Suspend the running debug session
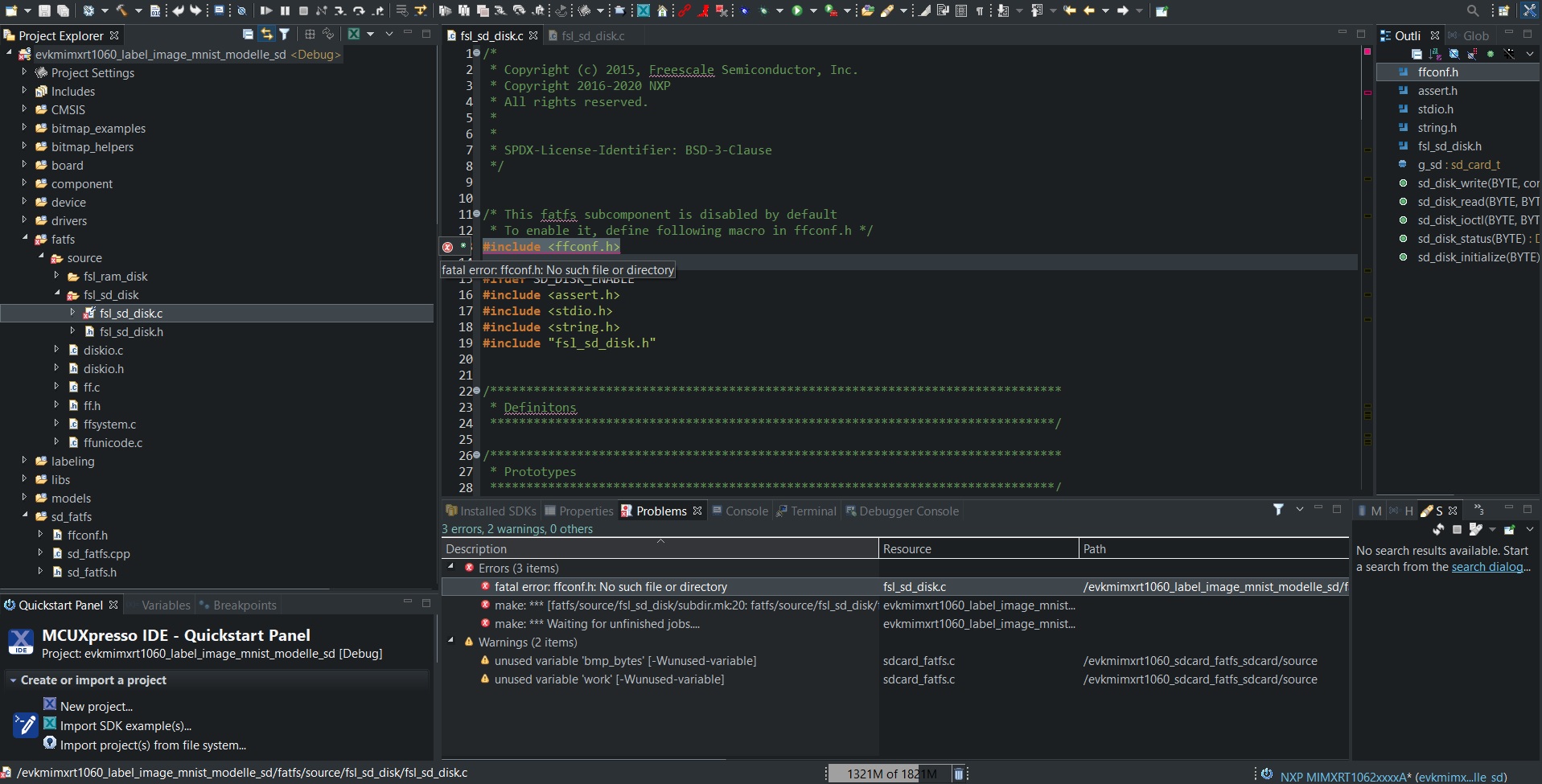 point(286,10)
